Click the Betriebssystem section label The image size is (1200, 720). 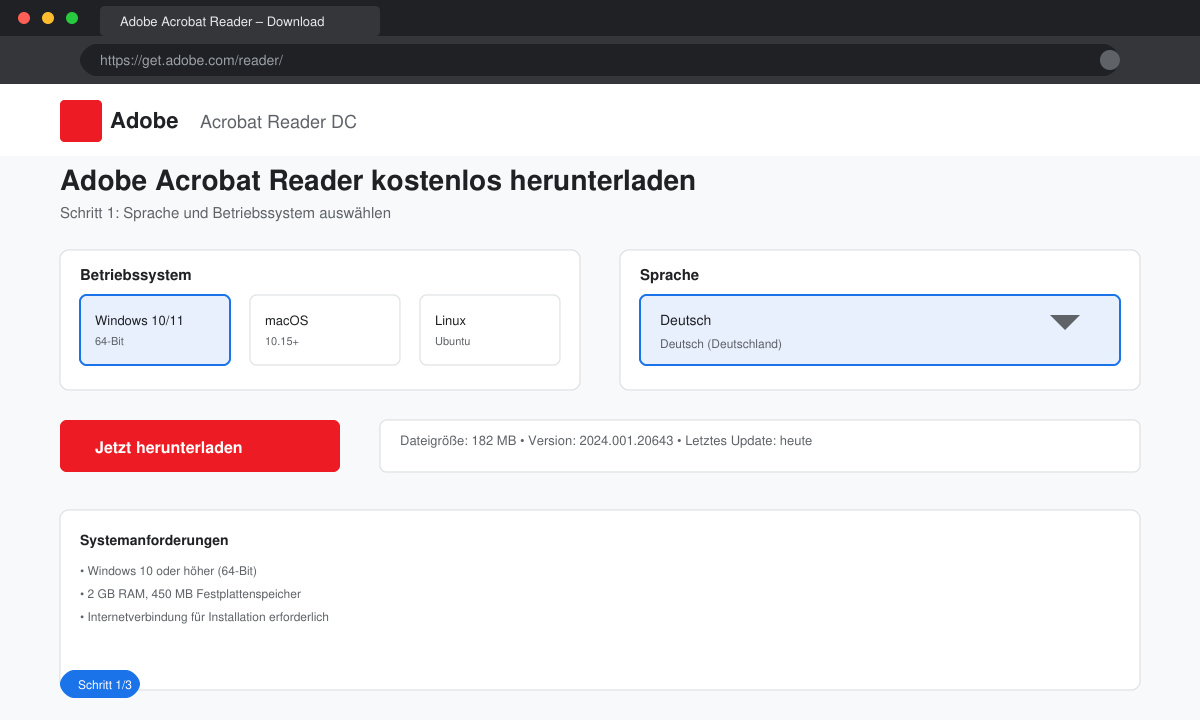point(135,275)
